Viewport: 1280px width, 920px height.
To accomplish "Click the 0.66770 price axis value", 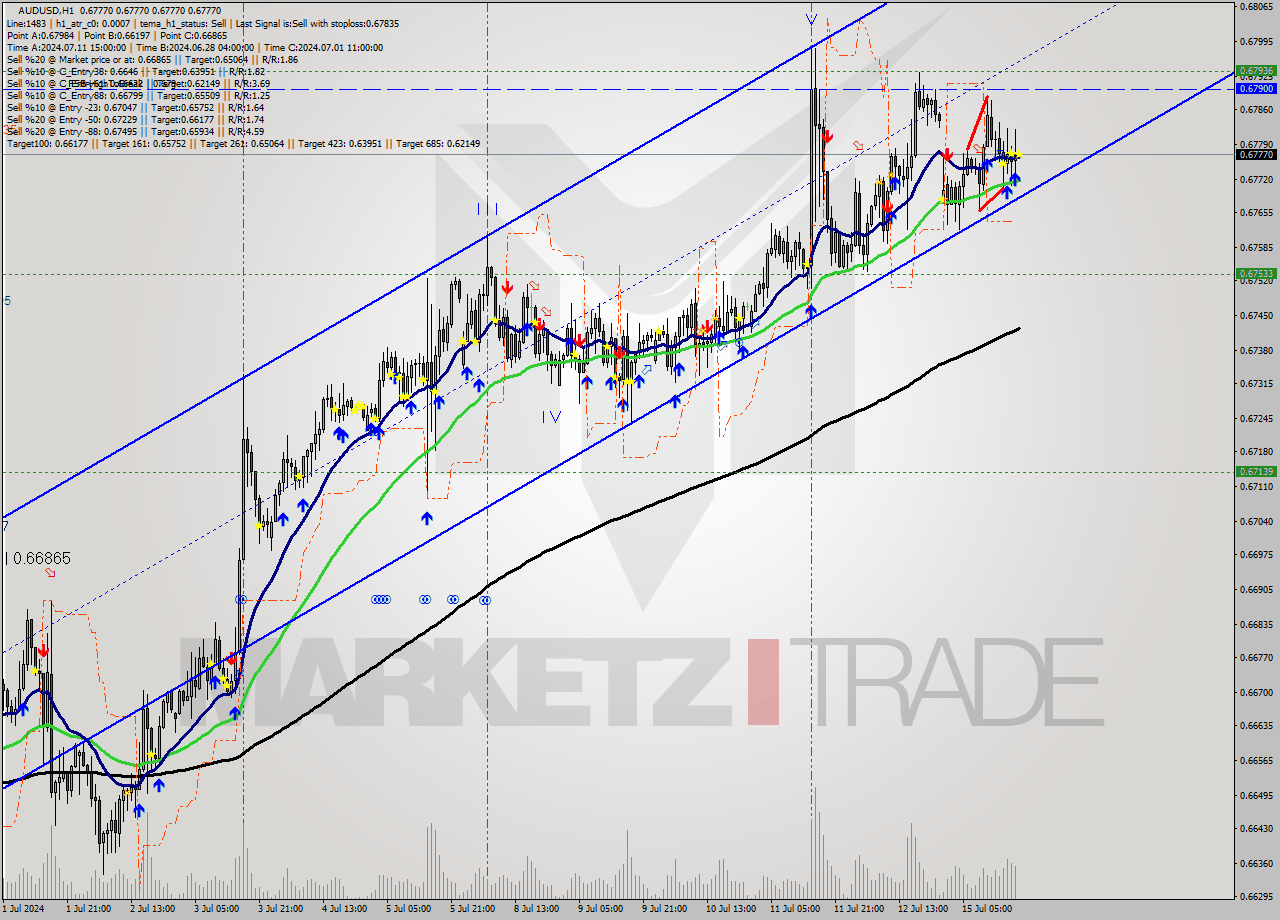I will click(1256, 658).
